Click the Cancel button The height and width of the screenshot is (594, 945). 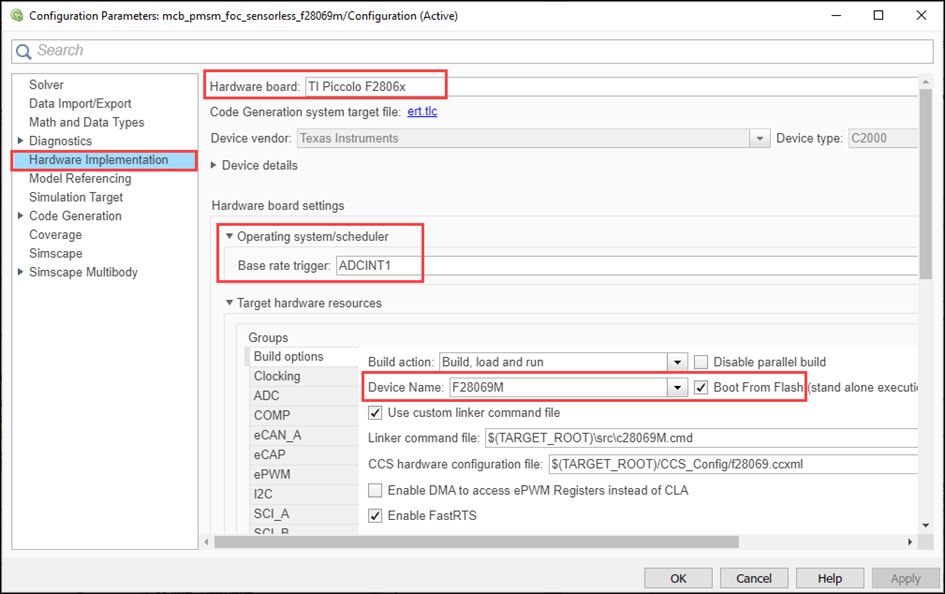754,578
